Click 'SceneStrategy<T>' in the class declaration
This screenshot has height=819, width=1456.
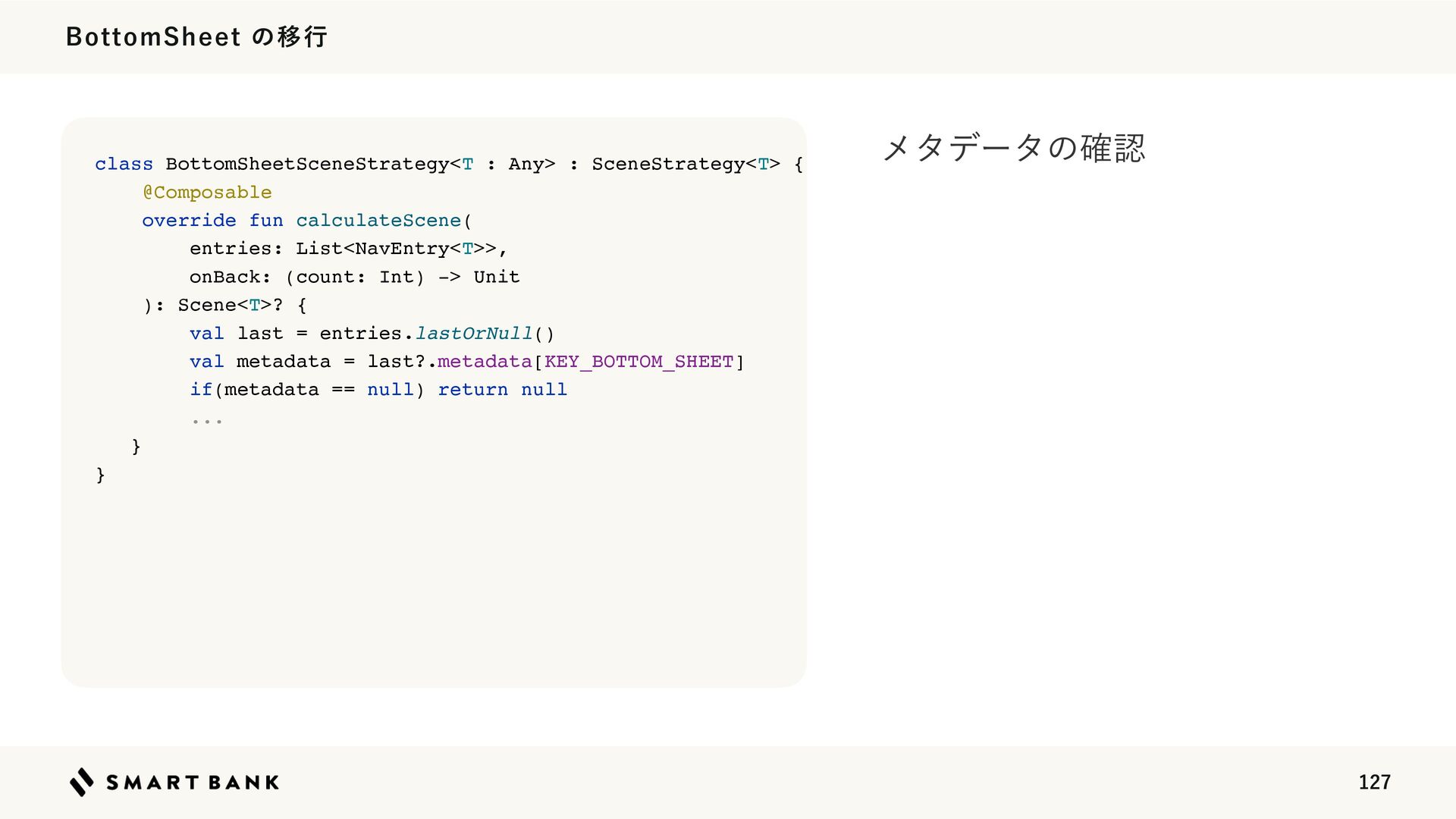click(686, 164)
